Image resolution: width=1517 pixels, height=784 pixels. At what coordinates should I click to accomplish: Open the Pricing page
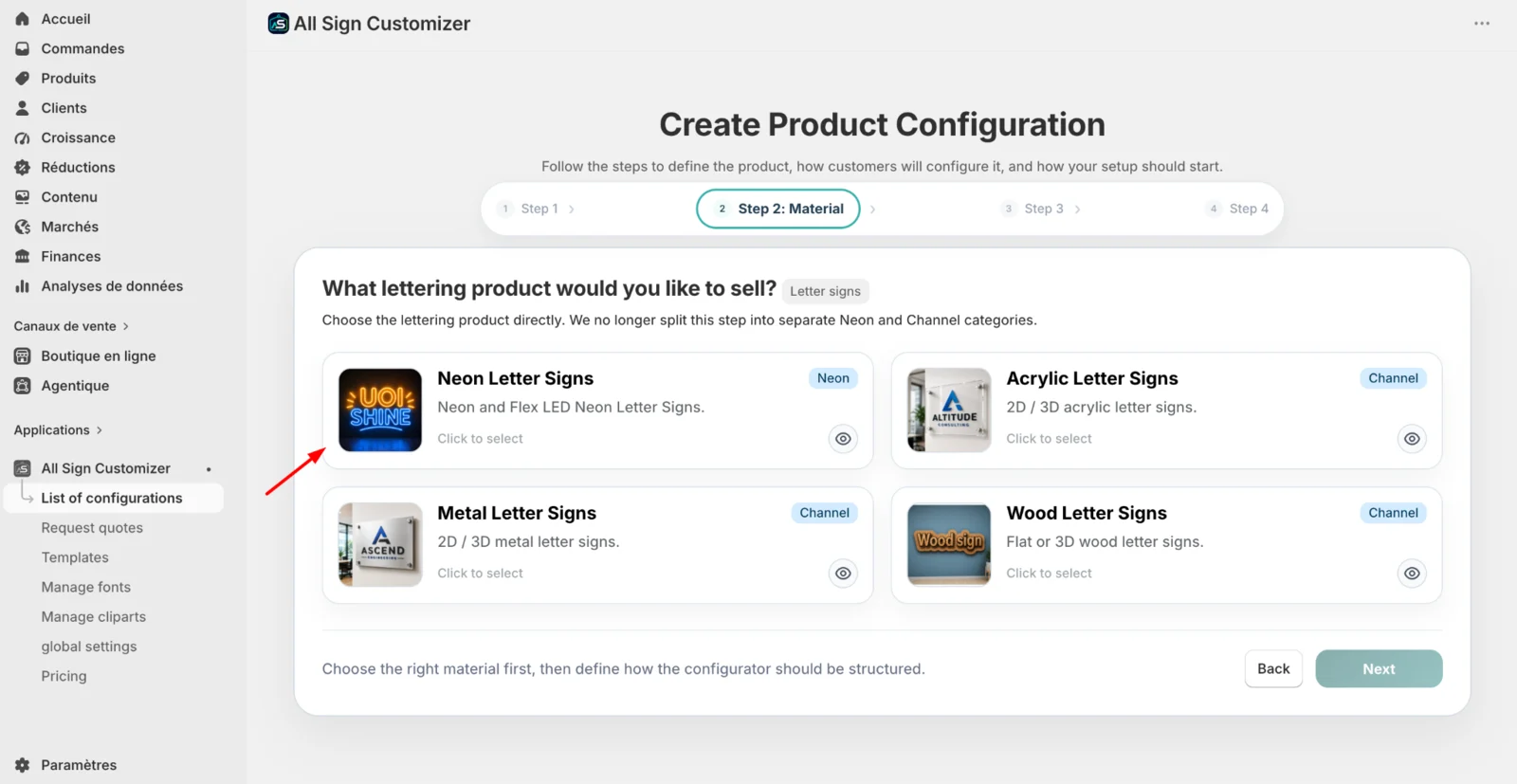pyautogui.click(x=64, y=676)
